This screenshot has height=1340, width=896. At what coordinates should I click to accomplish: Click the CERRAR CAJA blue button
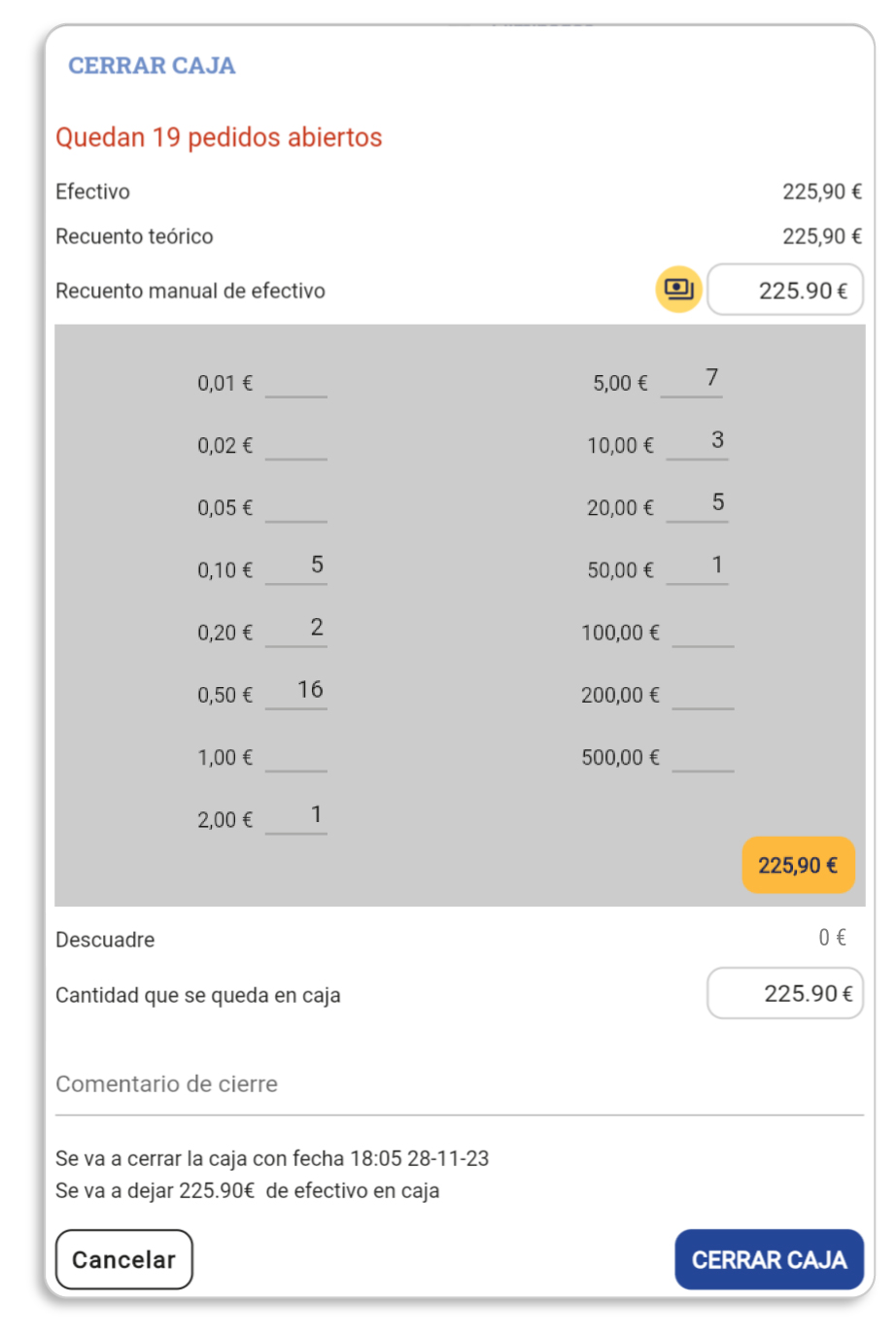pos(769,1259)
